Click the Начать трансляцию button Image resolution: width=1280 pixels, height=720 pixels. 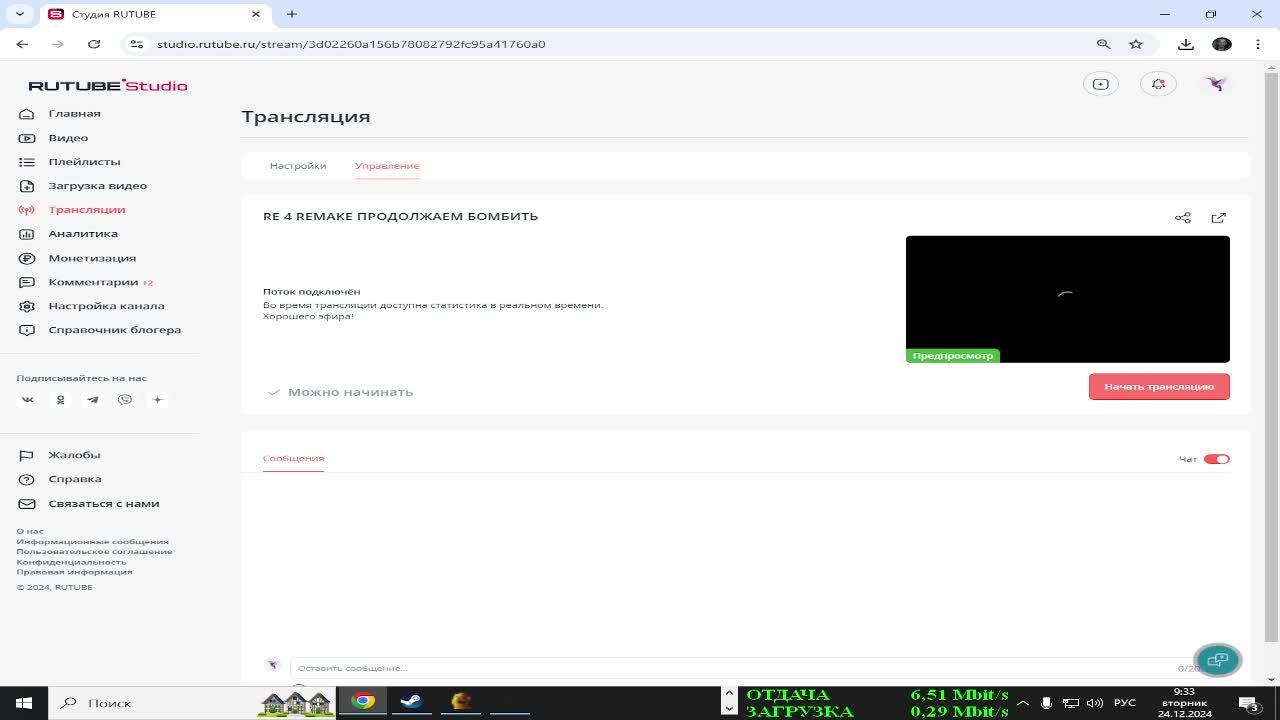click(x=1159, y=387)
